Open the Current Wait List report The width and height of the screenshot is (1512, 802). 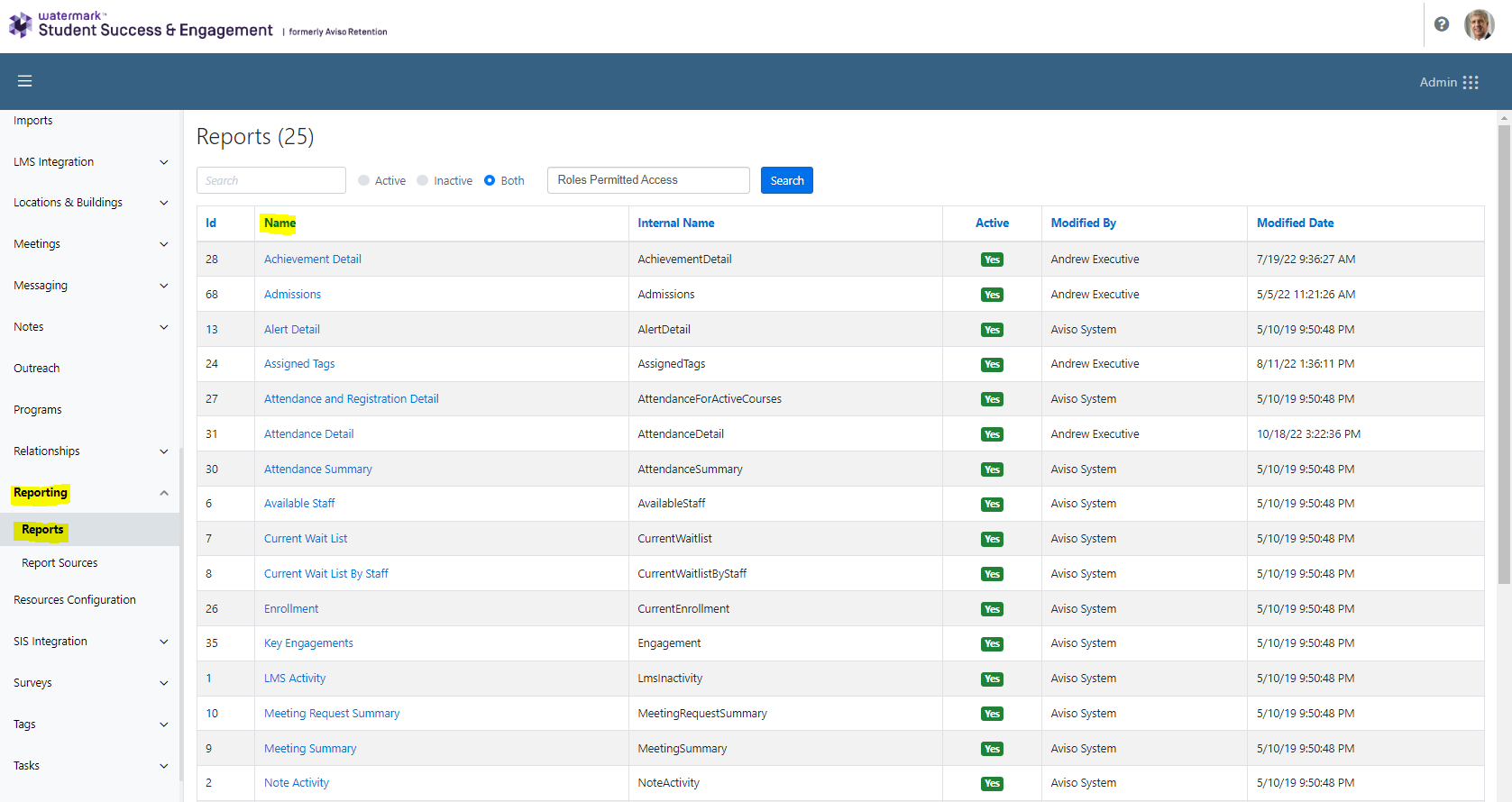tap(306, 539)
